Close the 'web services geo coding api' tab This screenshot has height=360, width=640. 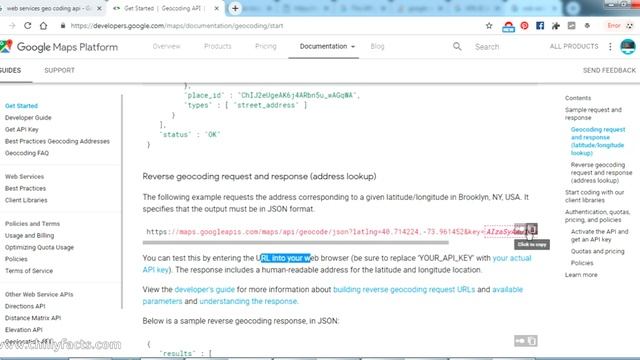pos(99,8)
